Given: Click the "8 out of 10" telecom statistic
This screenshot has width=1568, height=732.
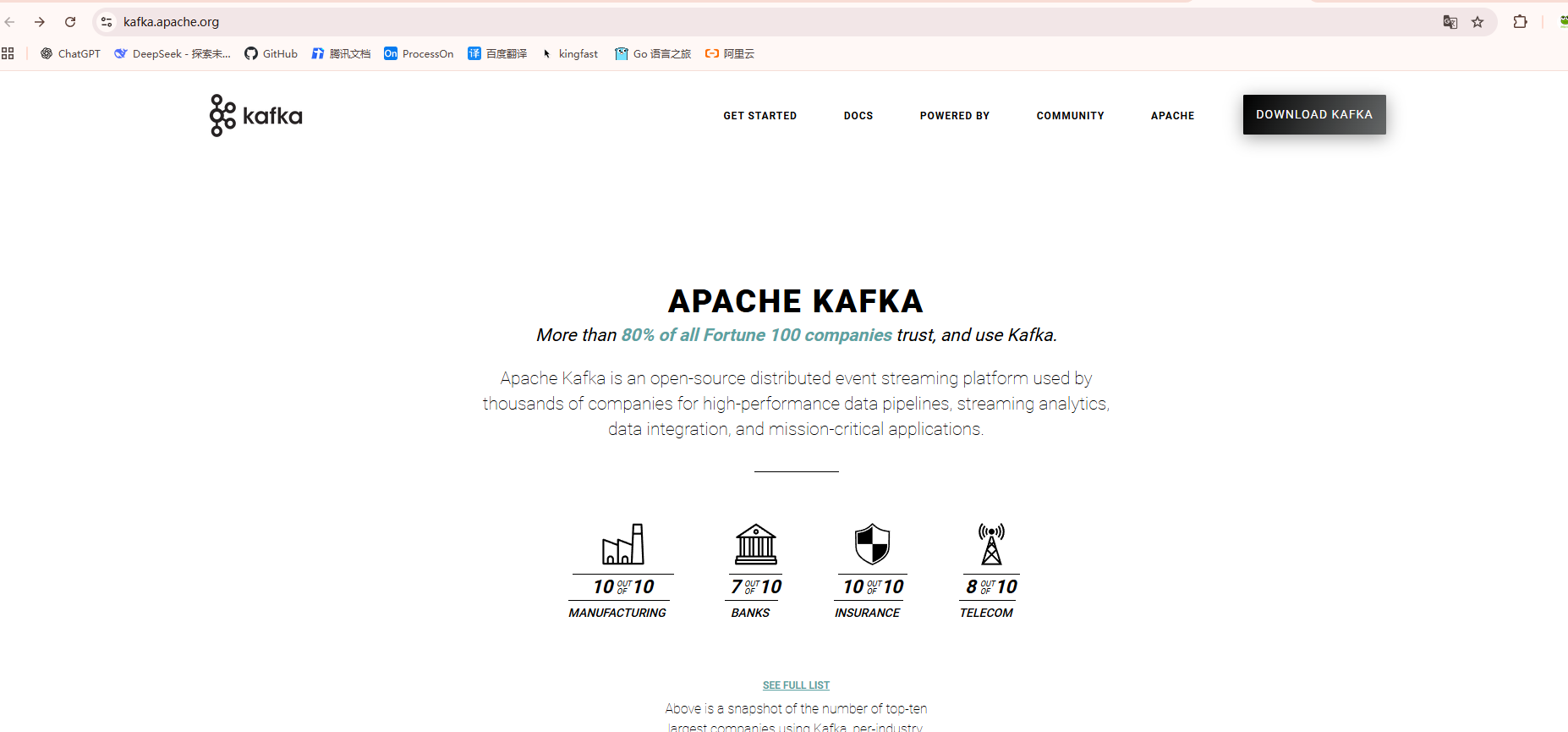Looking at the screenshot, I should click(991, 586).
